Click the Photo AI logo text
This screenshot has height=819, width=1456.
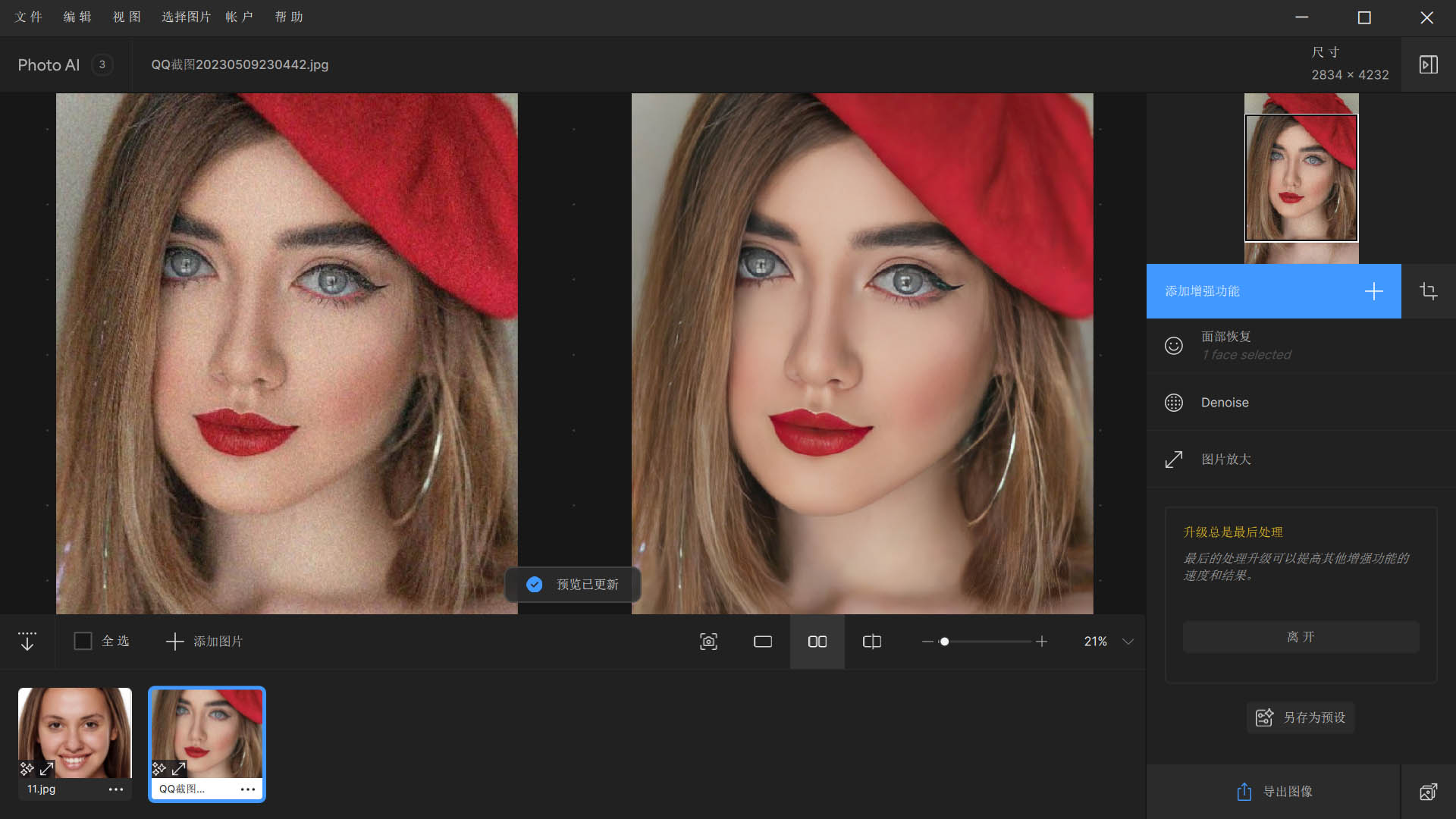[49, 65]
